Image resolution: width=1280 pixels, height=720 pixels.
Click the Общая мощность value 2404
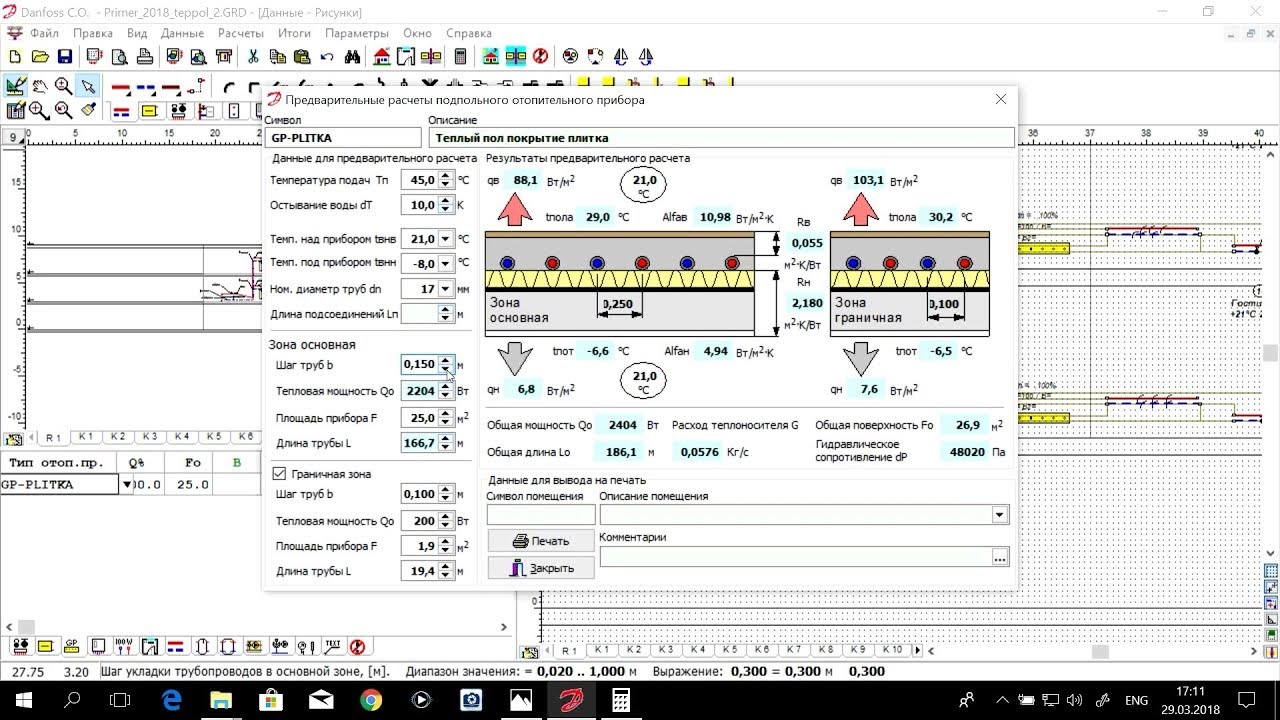[x=622, y=425]
